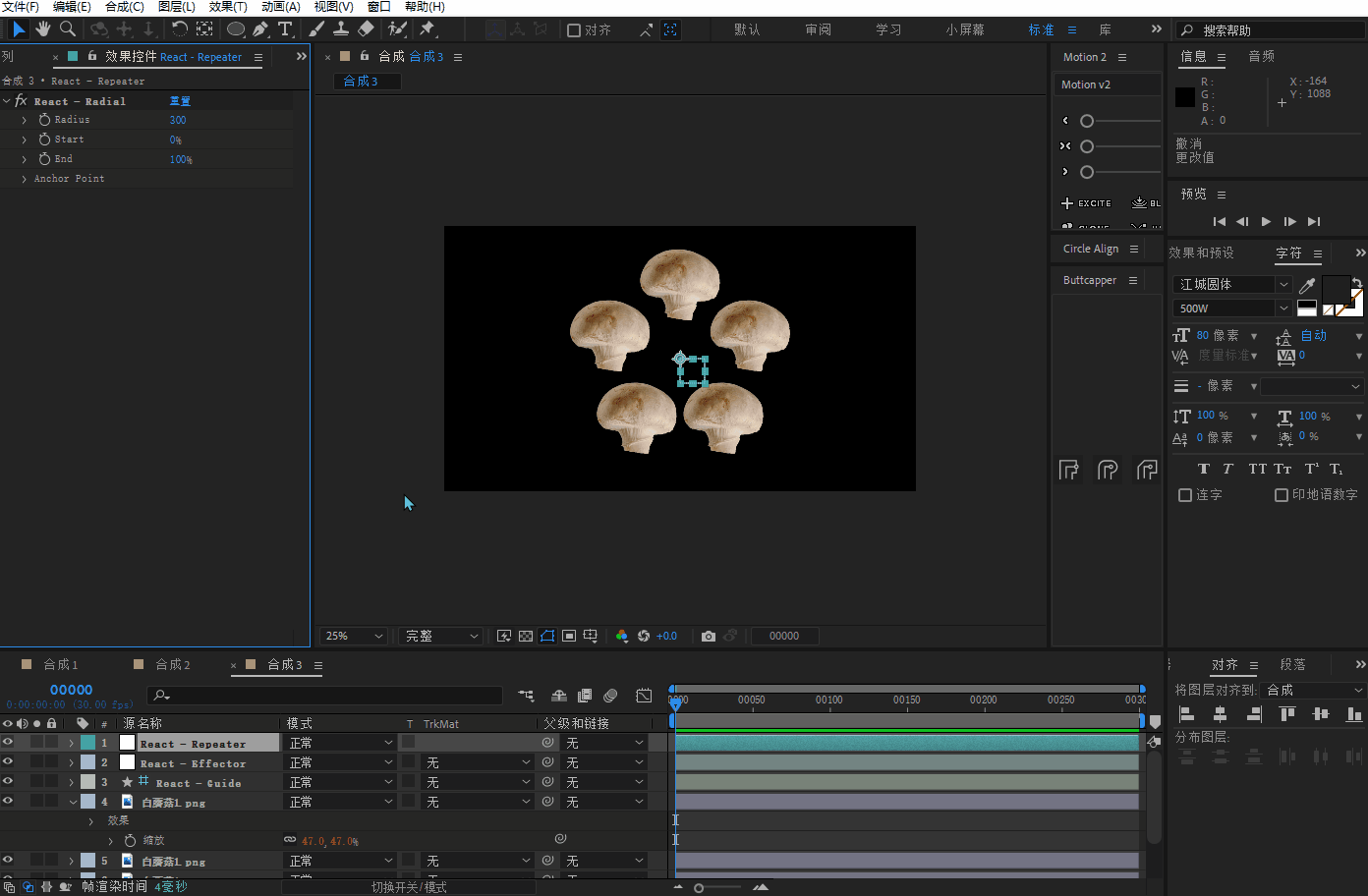Select the Puppet Pin tool

coord(427,29)
